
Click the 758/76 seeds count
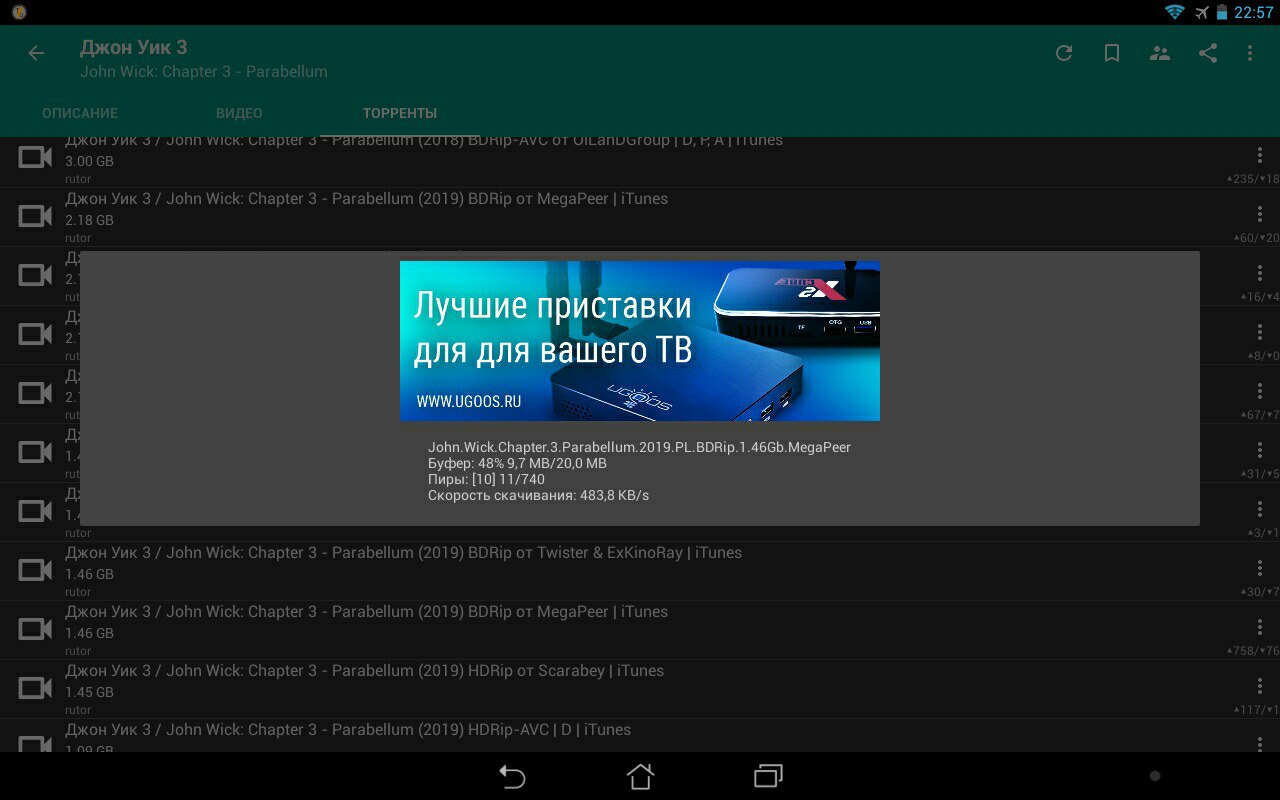pyautogui.click(x=1253, y=651)
